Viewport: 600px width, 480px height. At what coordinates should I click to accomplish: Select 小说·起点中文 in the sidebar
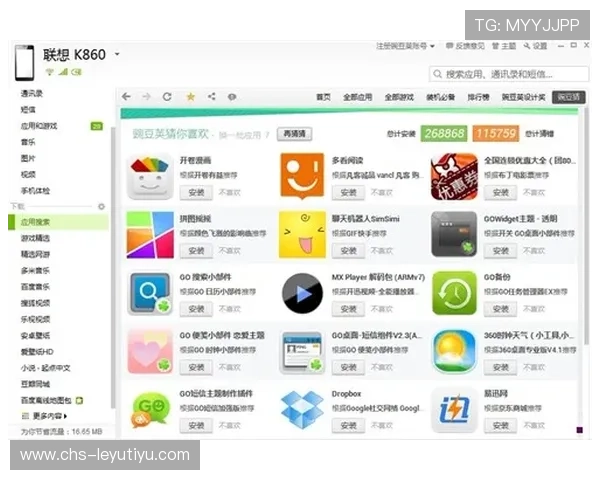tap(46, 368)
